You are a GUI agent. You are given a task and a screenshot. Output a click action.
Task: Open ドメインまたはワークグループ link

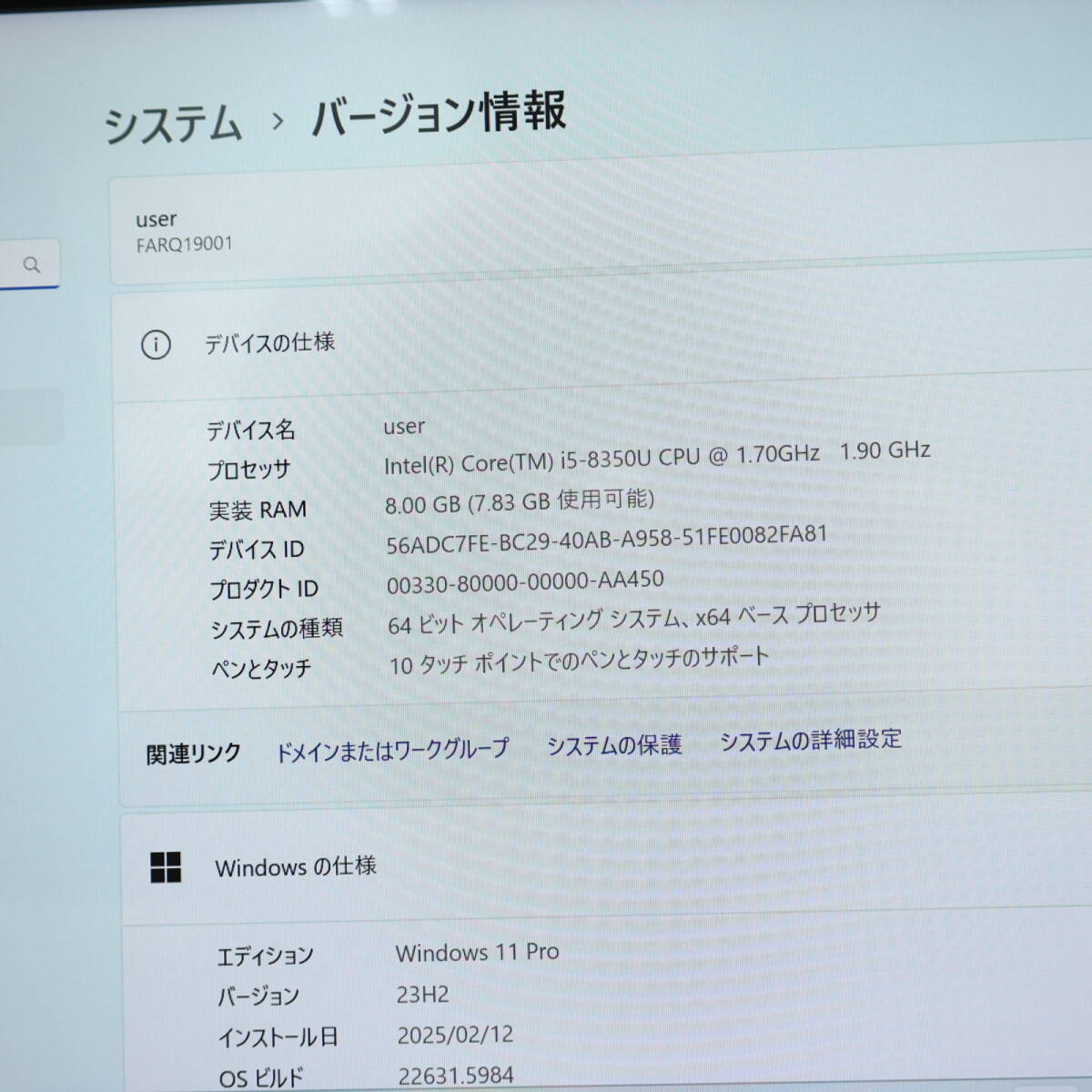(x=392, y=750)
